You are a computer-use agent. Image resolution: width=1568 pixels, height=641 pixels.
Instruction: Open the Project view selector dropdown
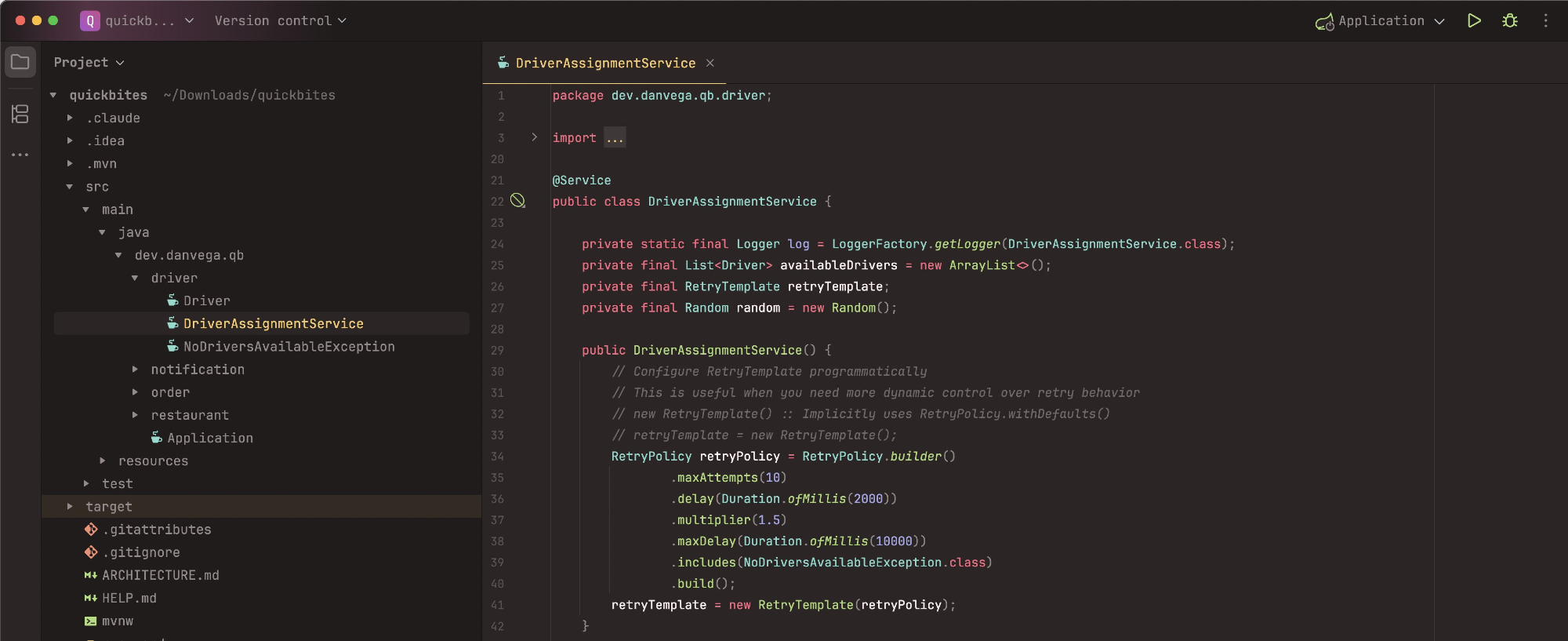pyautogui.click(x=89, y=63)
